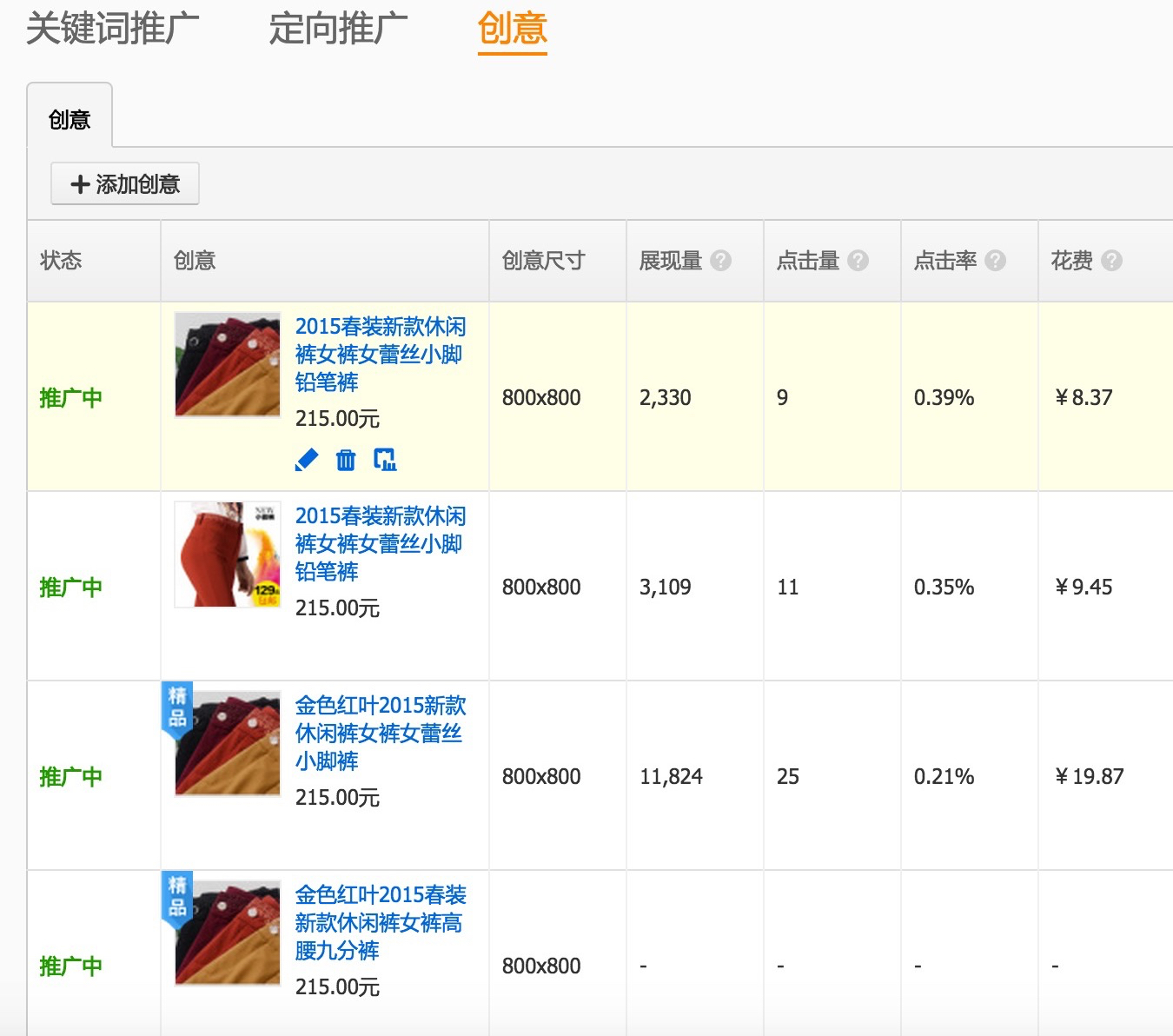Select the 创意 sub-tab above the add button
Image resolution: width=1173 pixels, height=1036 pixels.
(70, 119)
